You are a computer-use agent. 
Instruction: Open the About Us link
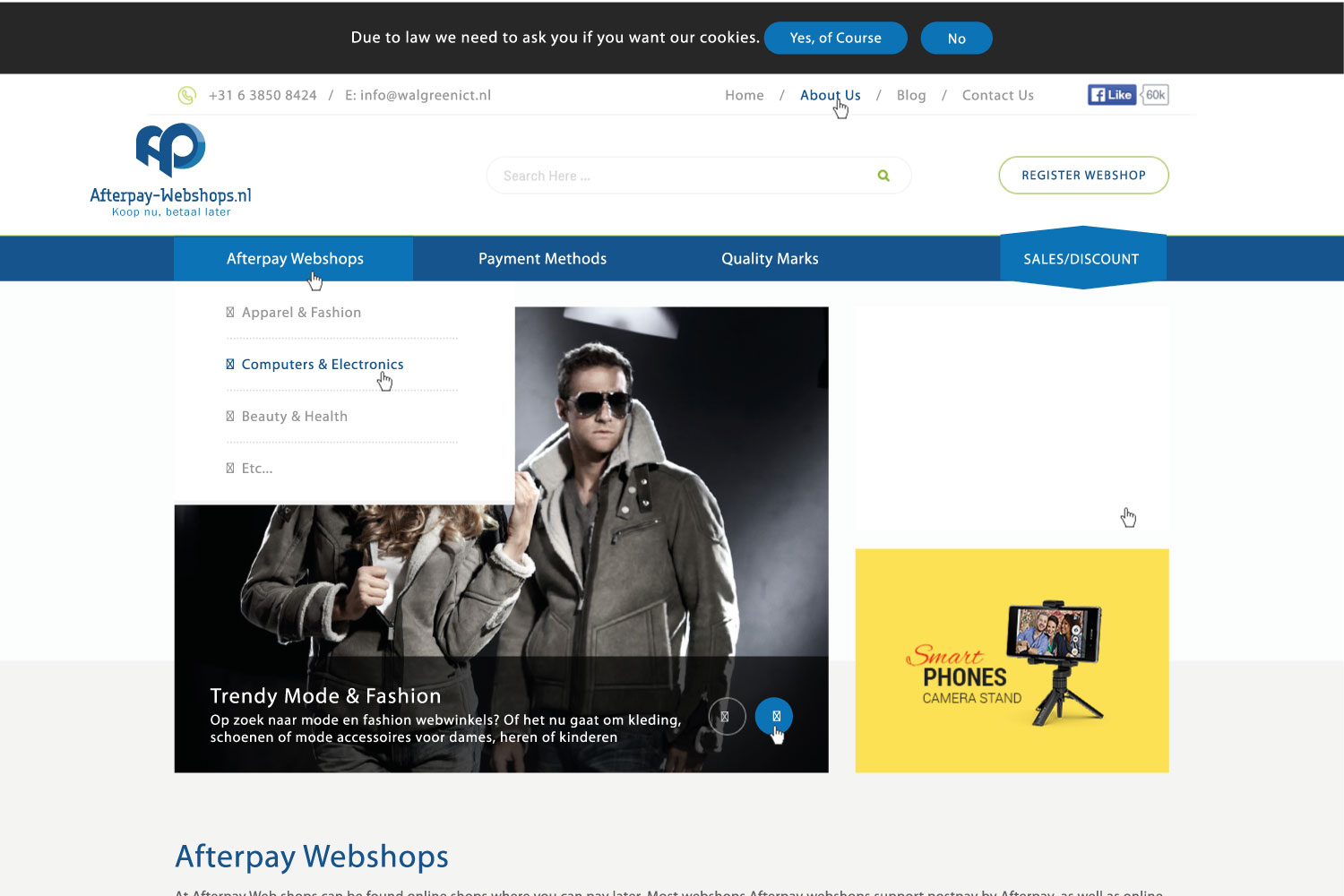(x=831, y=95)
